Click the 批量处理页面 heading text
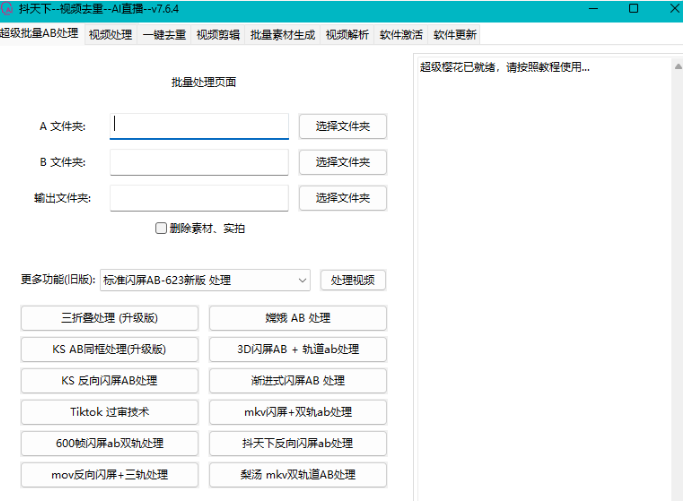Screen dimensions: 683x501 pos(204,82)
